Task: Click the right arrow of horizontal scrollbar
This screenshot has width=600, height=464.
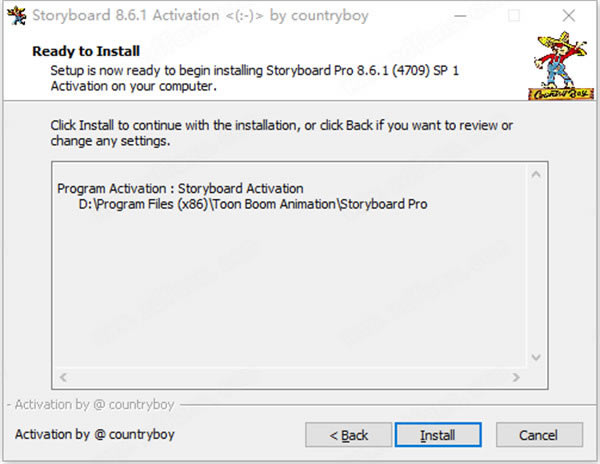Action: pos(516,377)
